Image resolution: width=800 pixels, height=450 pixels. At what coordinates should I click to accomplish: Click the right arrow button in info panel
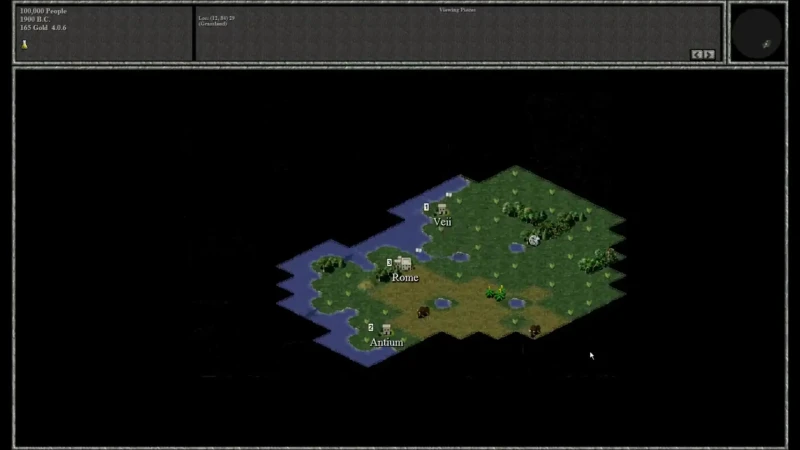(x=709, y=54)
